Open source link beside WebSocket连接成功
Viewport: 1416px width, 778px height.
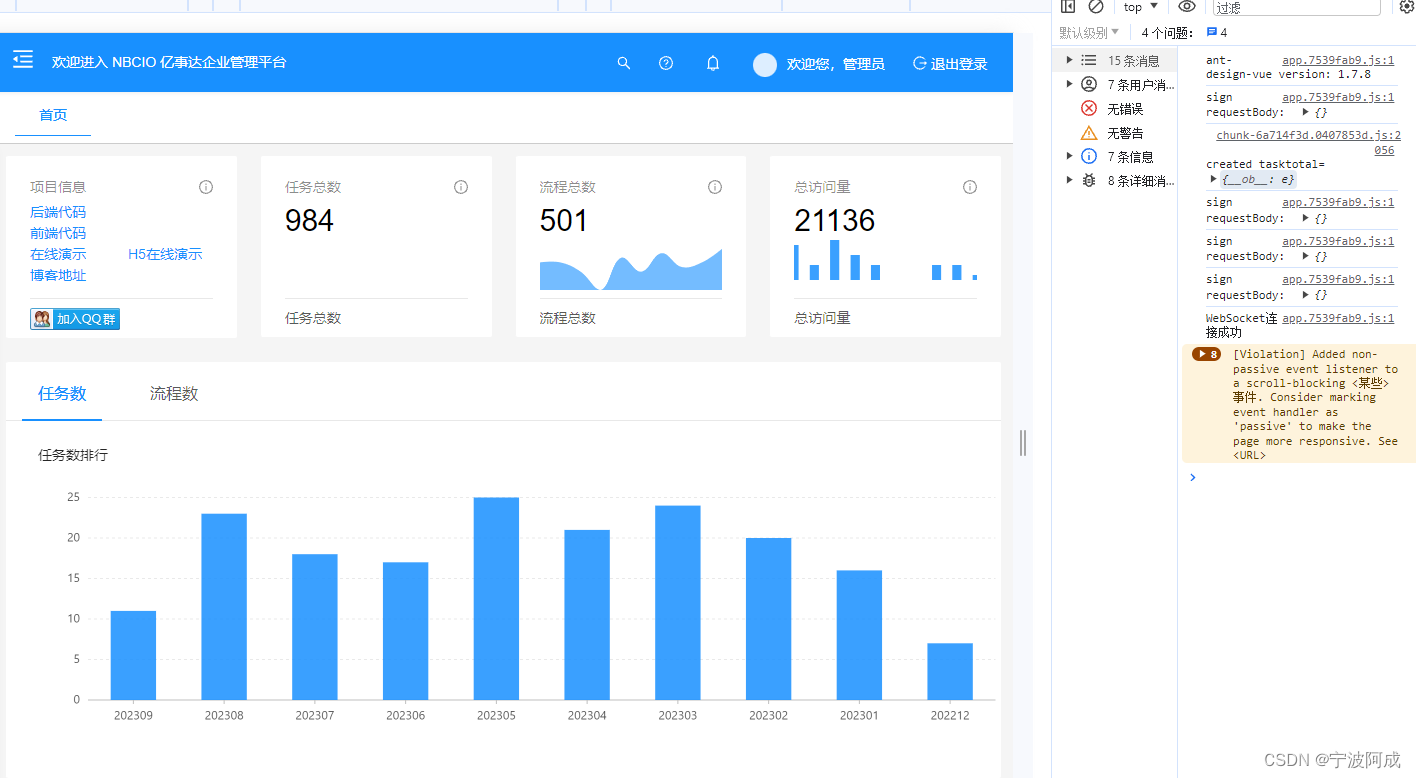tap(1338, 318)
